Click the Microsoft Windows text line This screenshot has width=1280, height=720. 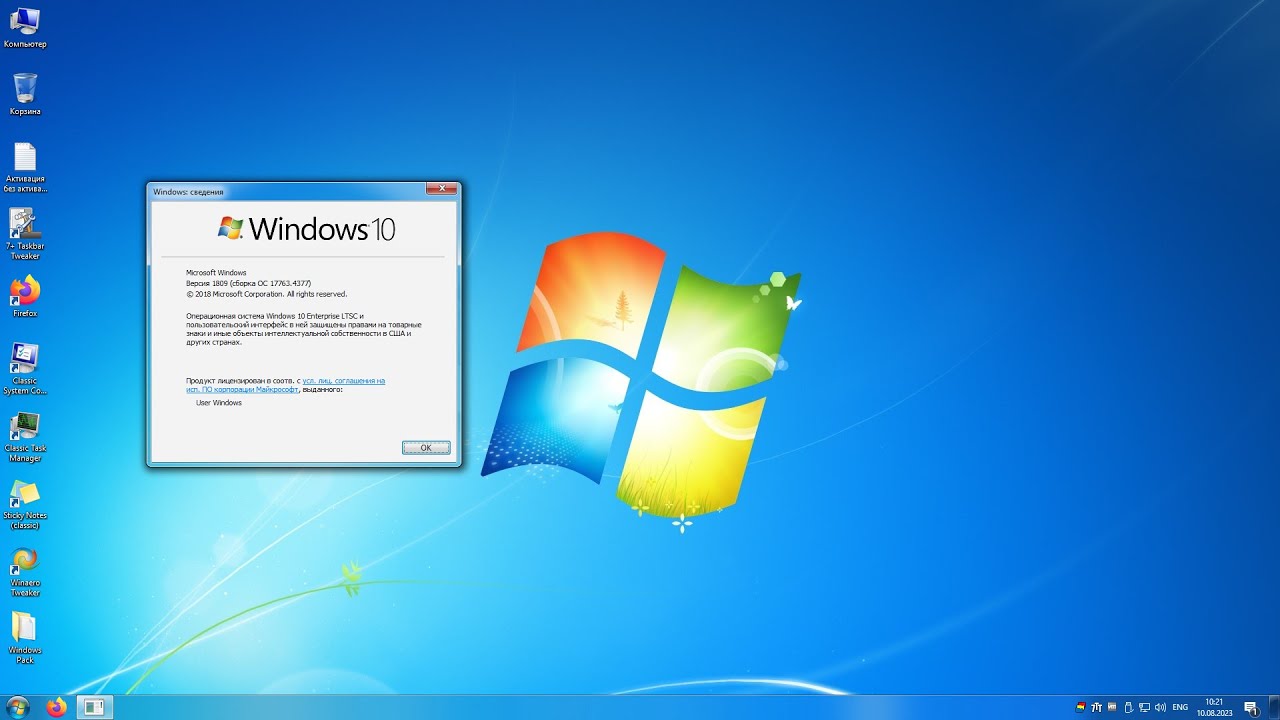click(216, 272)
